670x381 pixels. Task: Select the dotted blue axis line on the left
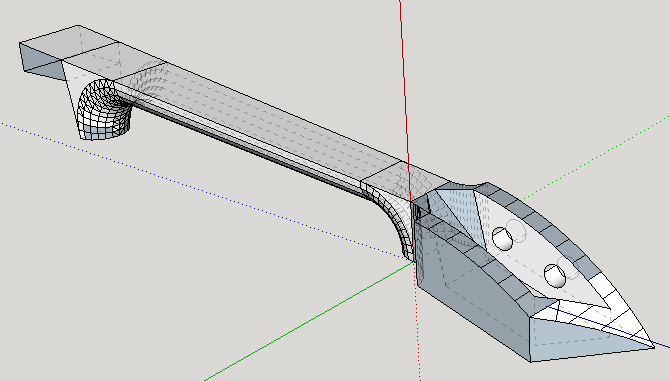pyautogui.click(x=205, y=190)
